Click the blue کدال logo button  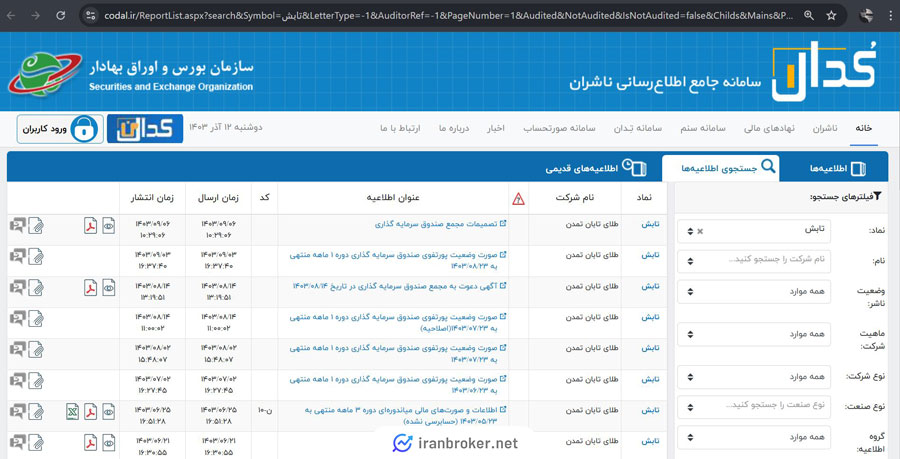point(145,129)
